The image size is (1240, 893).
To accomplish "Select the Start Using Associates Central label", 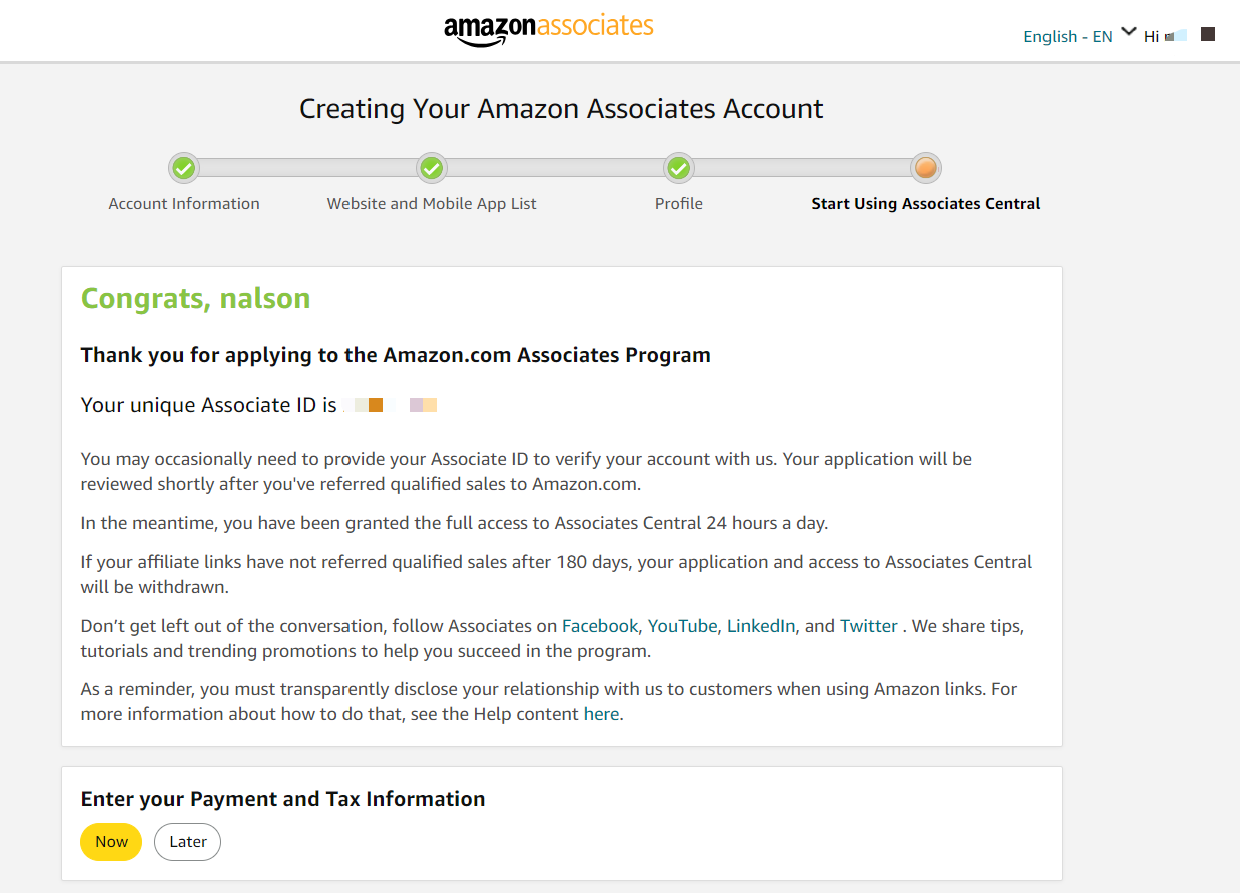I will 926,204.
